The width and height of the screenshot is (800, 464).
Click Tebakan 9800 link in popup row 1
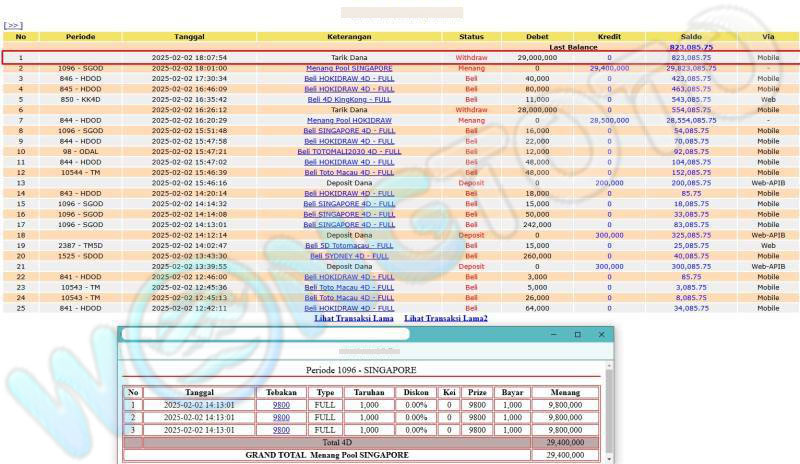281,405
